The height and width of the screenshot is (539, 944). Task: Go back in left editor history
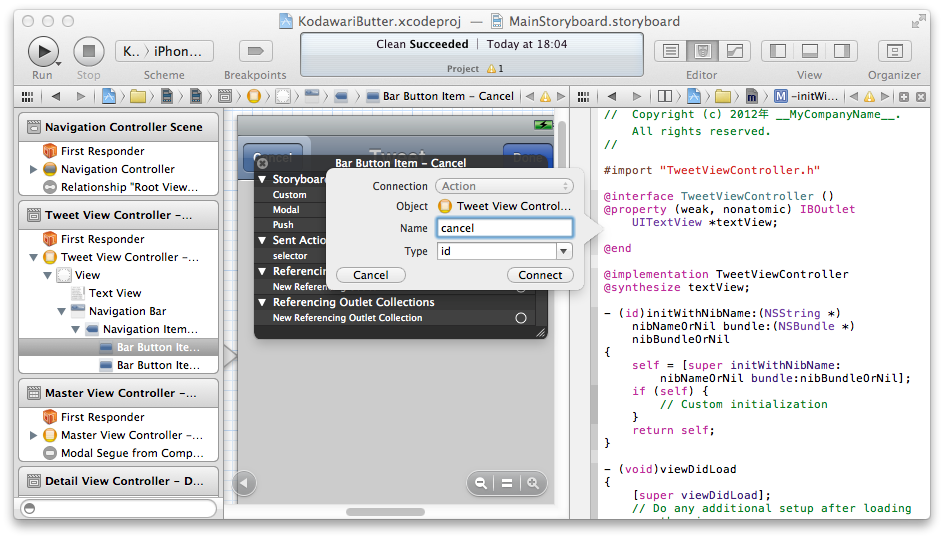tap(56, 96)
